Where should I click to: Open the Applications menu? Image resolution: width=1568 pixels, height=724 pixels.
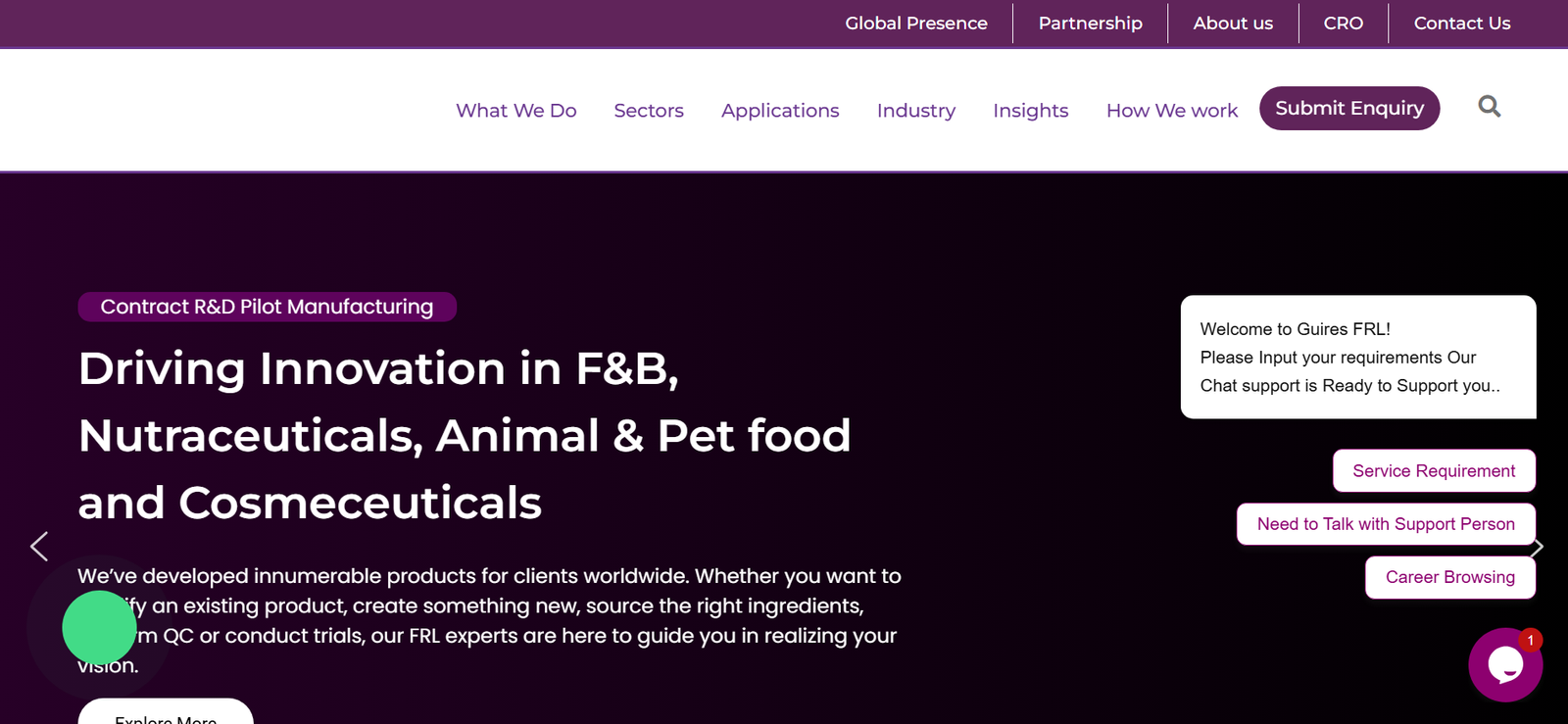[780, 111]
